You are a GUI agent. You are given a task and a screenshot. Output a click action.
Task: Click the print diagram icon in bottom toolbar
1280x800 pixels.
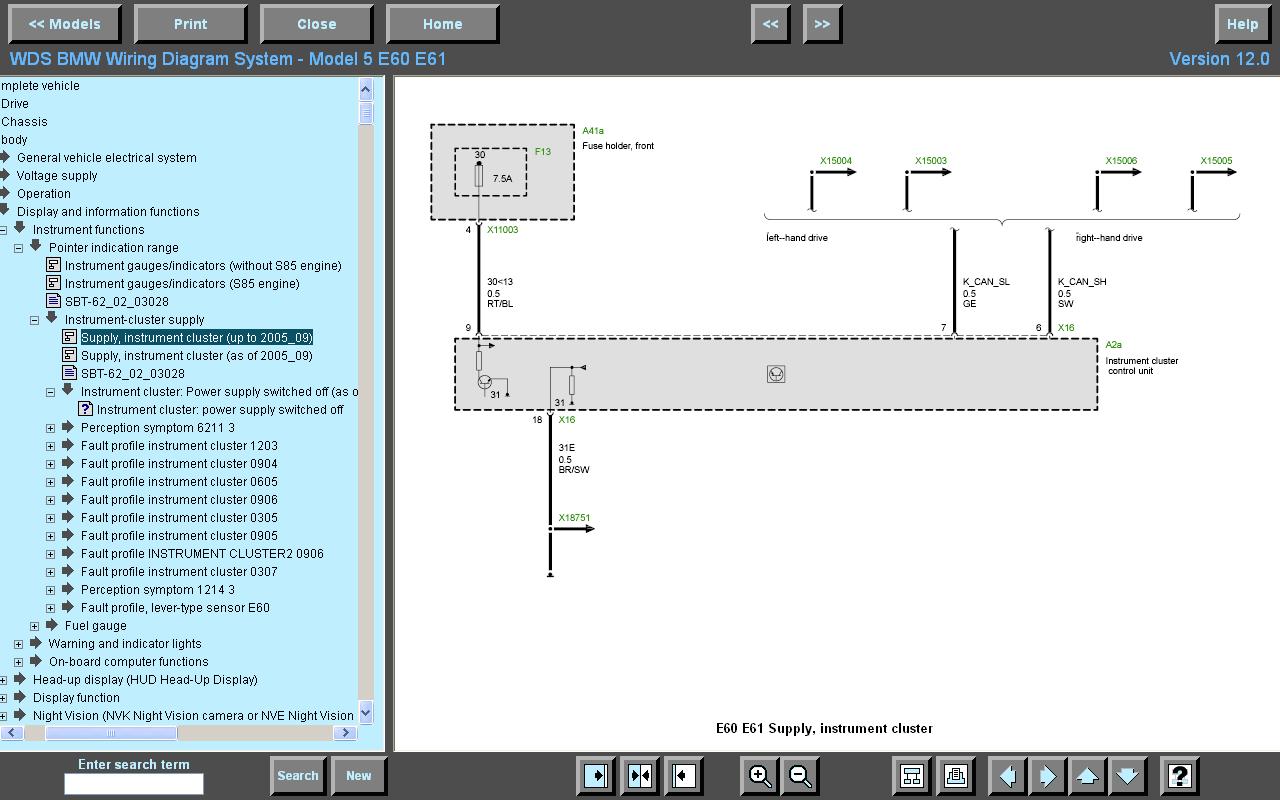tap(956, 775)
